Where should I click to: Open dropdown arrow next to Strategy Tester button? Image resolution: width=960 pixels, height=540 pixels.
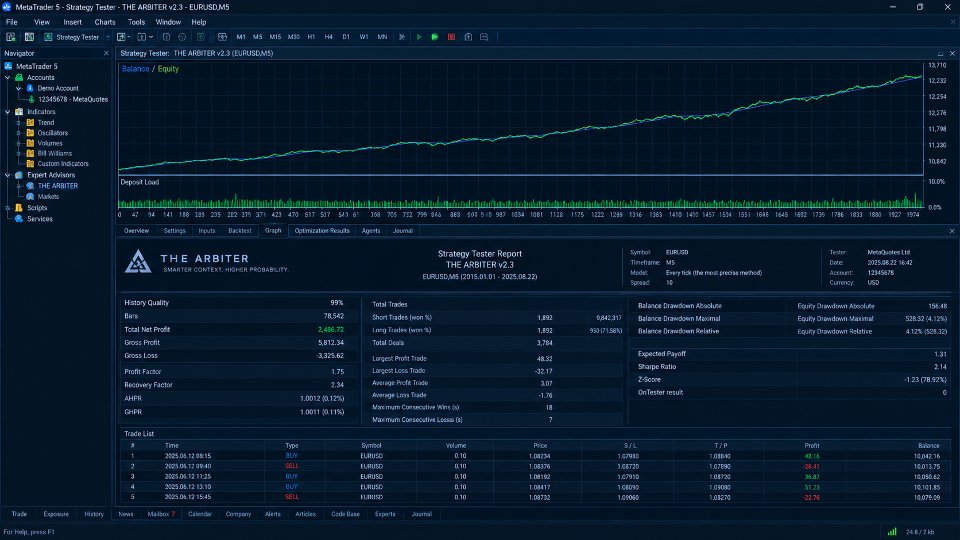click(x=108, y=37)
